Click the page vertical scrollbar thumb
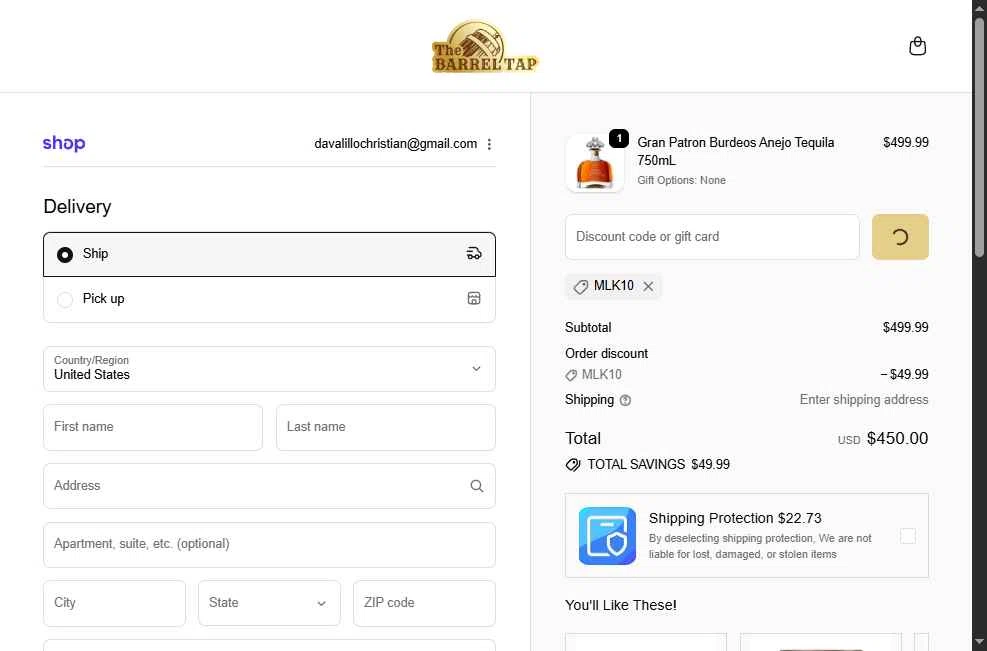Image resolution: width=987 pixels, height=651 pixels. pyautogui.click(x=979, y=135)
